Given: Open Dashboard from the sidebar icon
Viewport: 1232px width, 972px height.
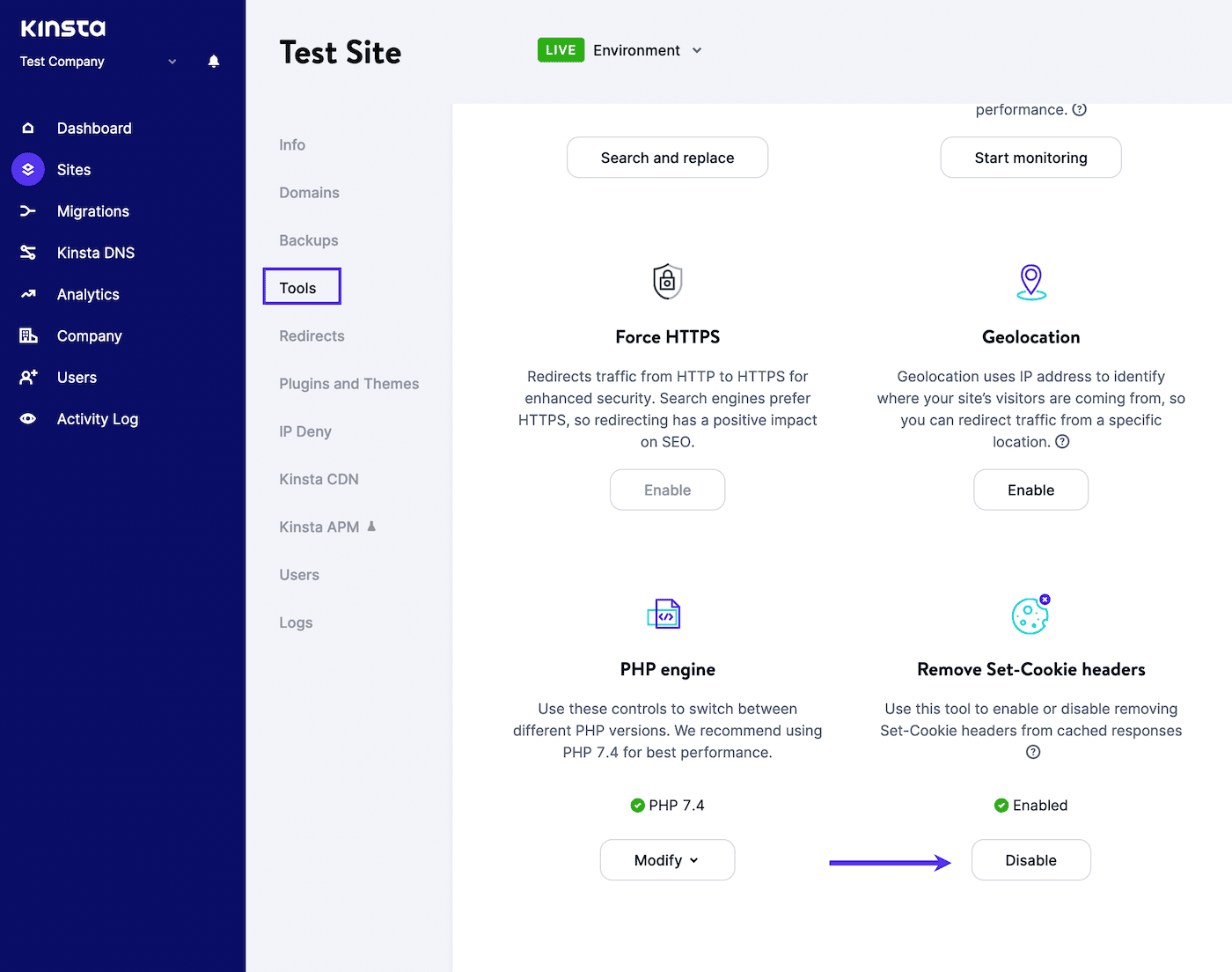Looking at the screenshot, I should 27,128.
